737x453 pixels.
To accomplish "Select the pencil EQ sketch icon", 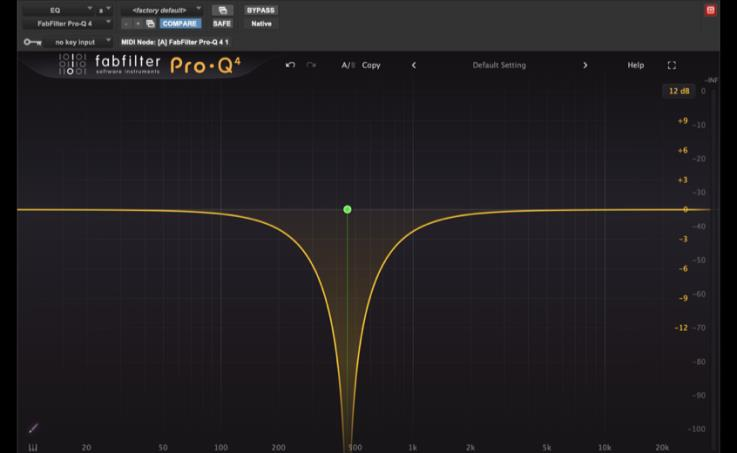I will point(33,428).
